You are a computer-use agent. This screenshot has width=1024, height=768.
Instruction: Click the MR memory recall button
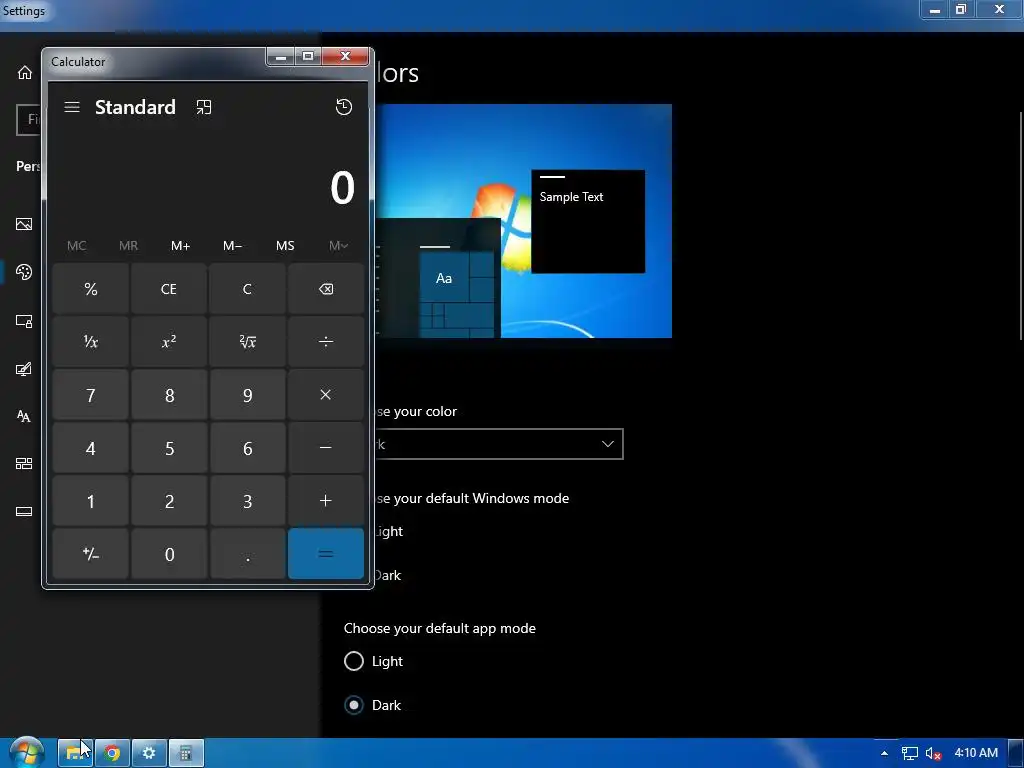coord(128,246)
